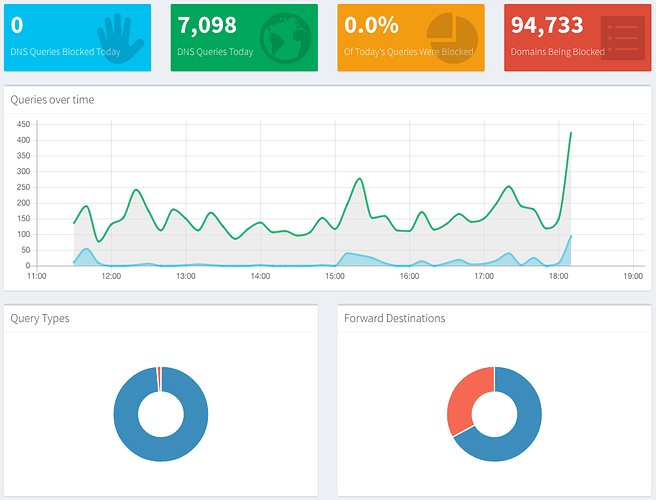Click the list icon in the red box
This screenshot has height=500, width=656.
[x=621, y=38]
